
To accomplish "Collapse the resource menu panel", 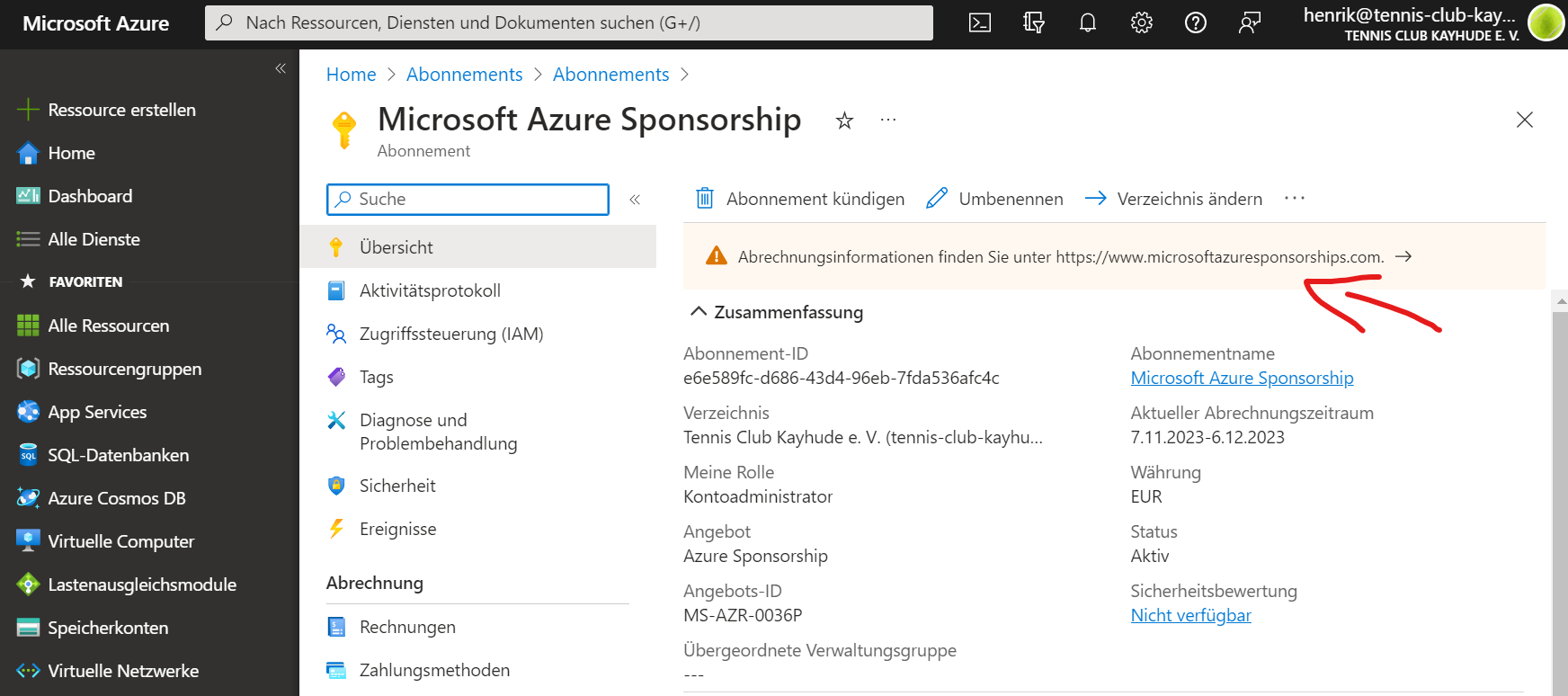I will (x=635, y=200).
